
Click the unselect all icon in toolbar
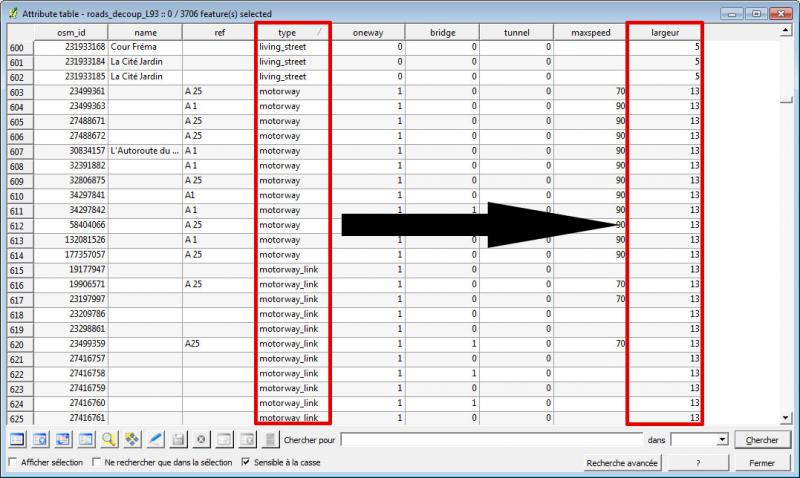coord(17,439)
